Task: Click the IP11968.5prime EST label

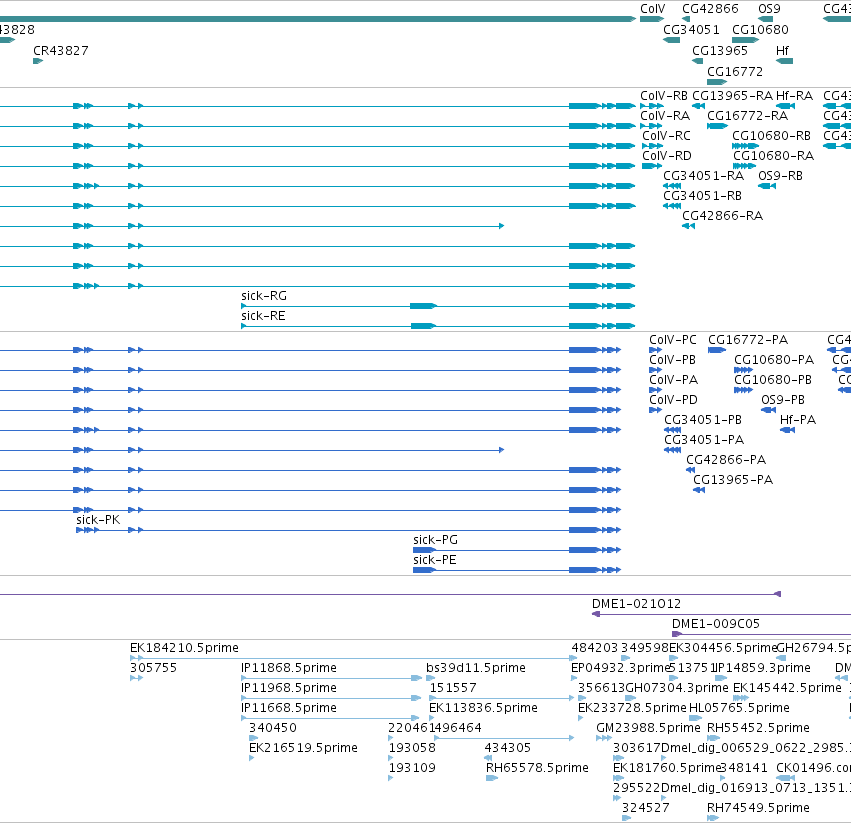Action: [x=289, y=688]
